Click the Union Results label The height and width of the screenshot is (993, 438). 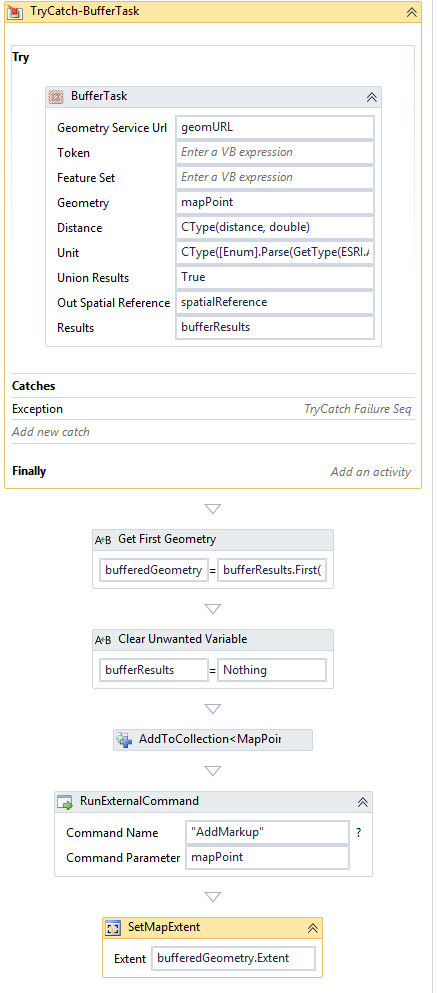[x=93, y=277]
